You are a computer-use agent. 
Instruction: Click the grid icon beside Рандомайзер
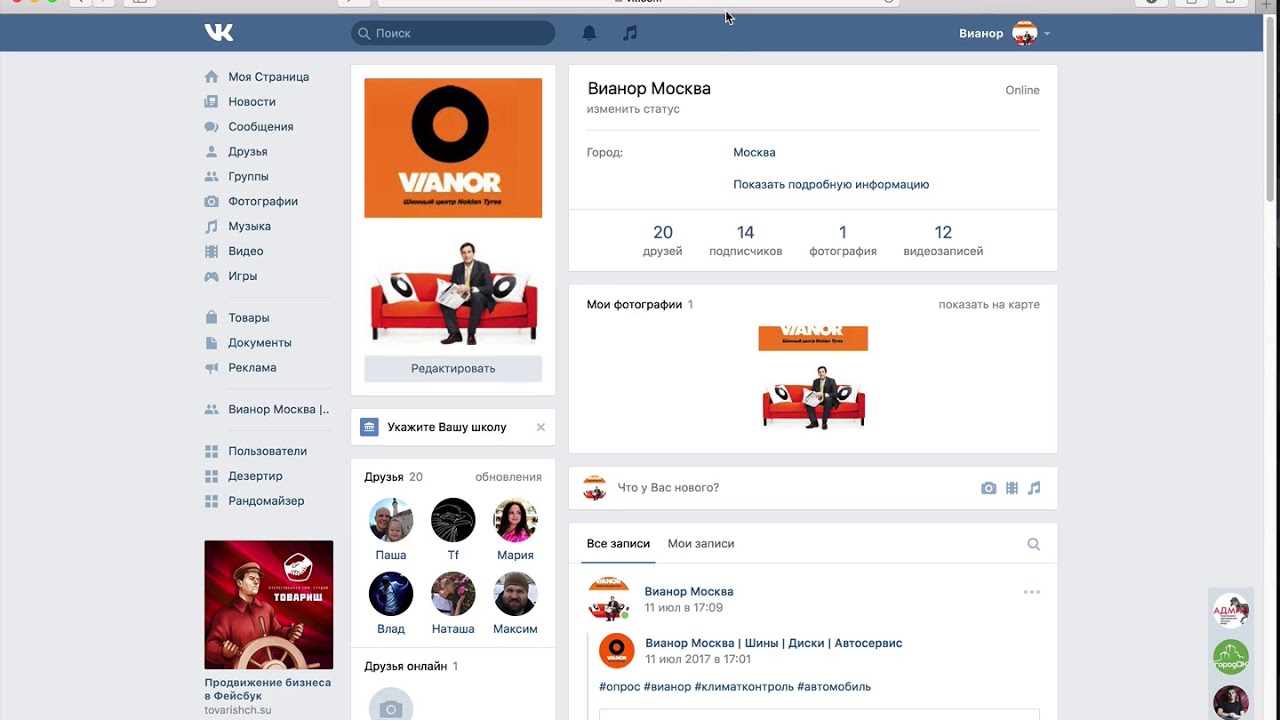pos(211,501)
